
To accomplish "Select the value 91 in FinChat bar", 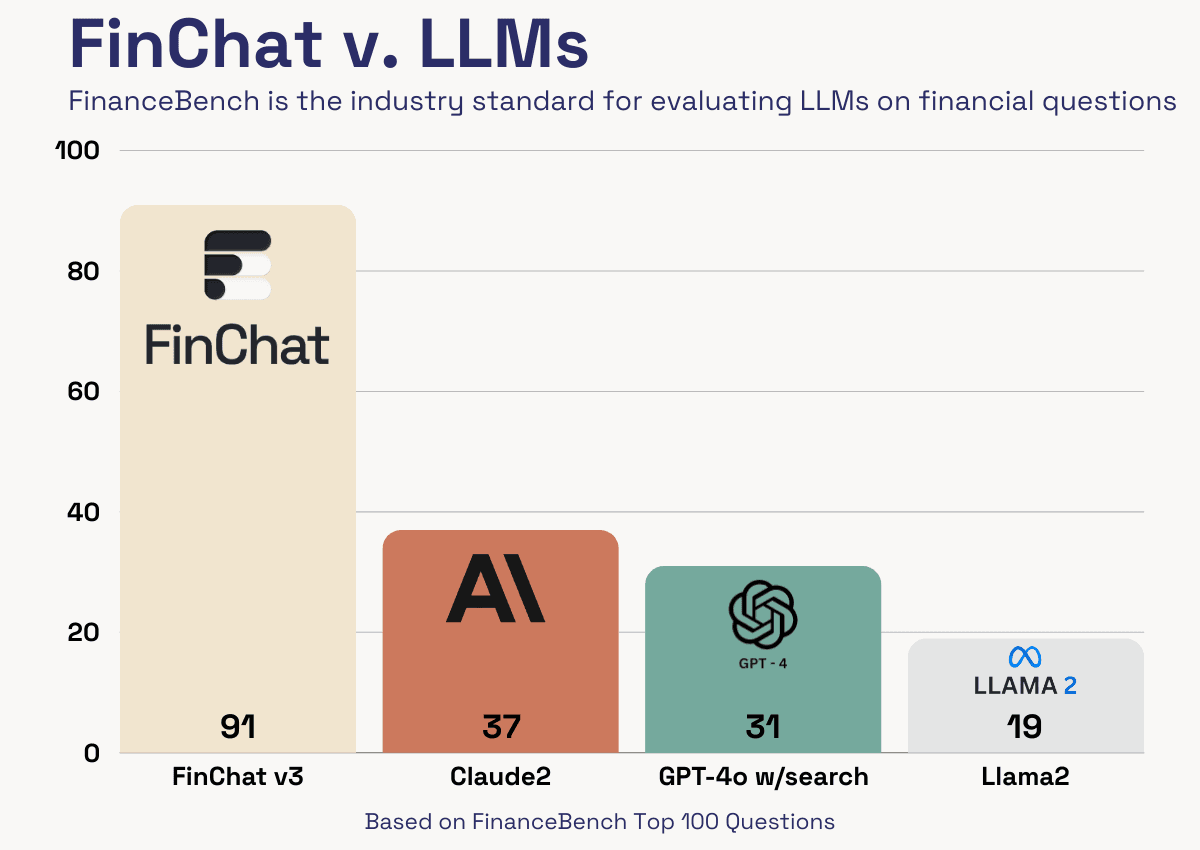I will tap(238, 726).
